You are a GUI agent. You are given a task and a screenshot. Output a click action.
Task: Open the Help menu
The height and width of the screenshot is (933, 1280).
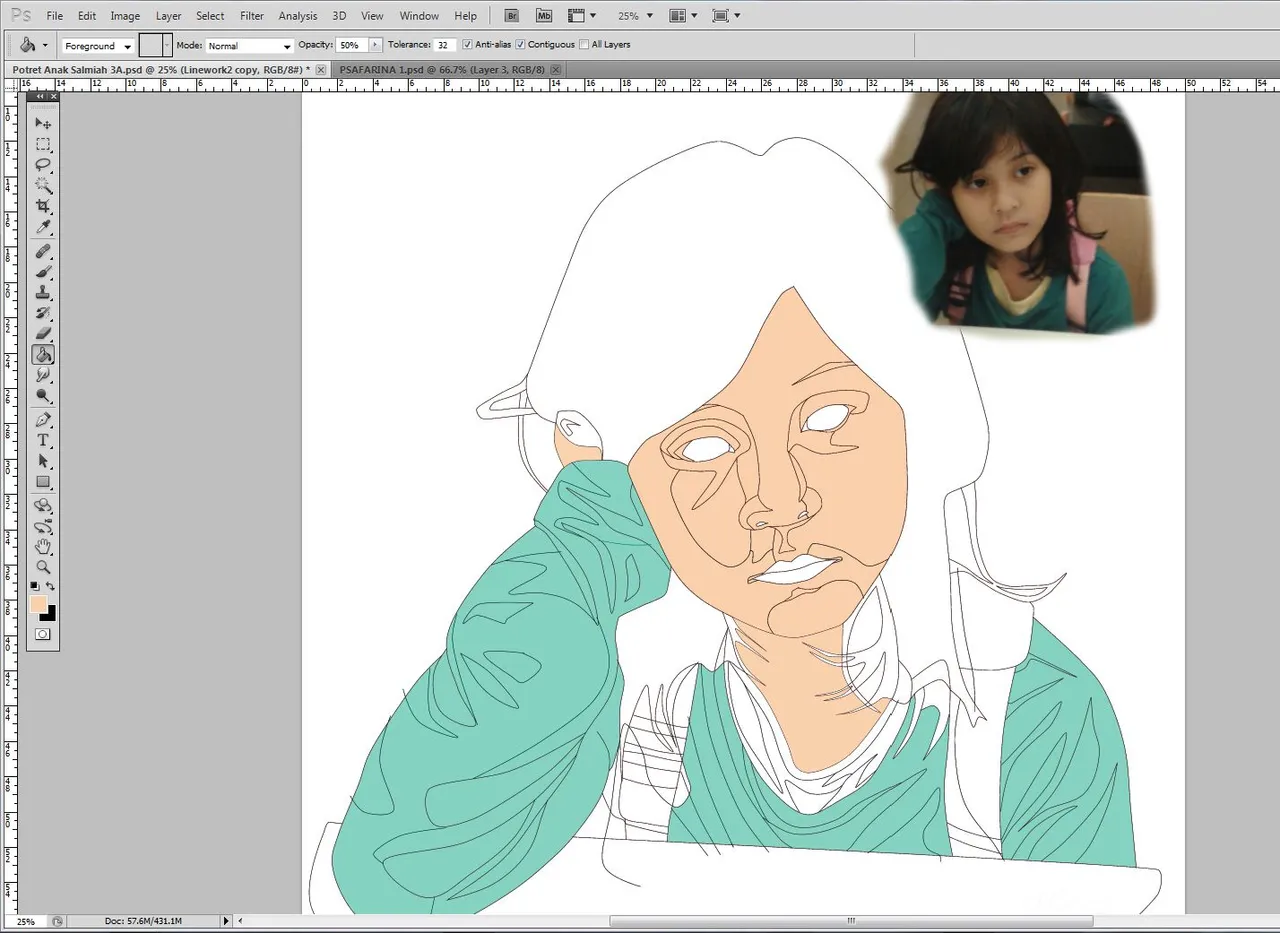(465, 16)
